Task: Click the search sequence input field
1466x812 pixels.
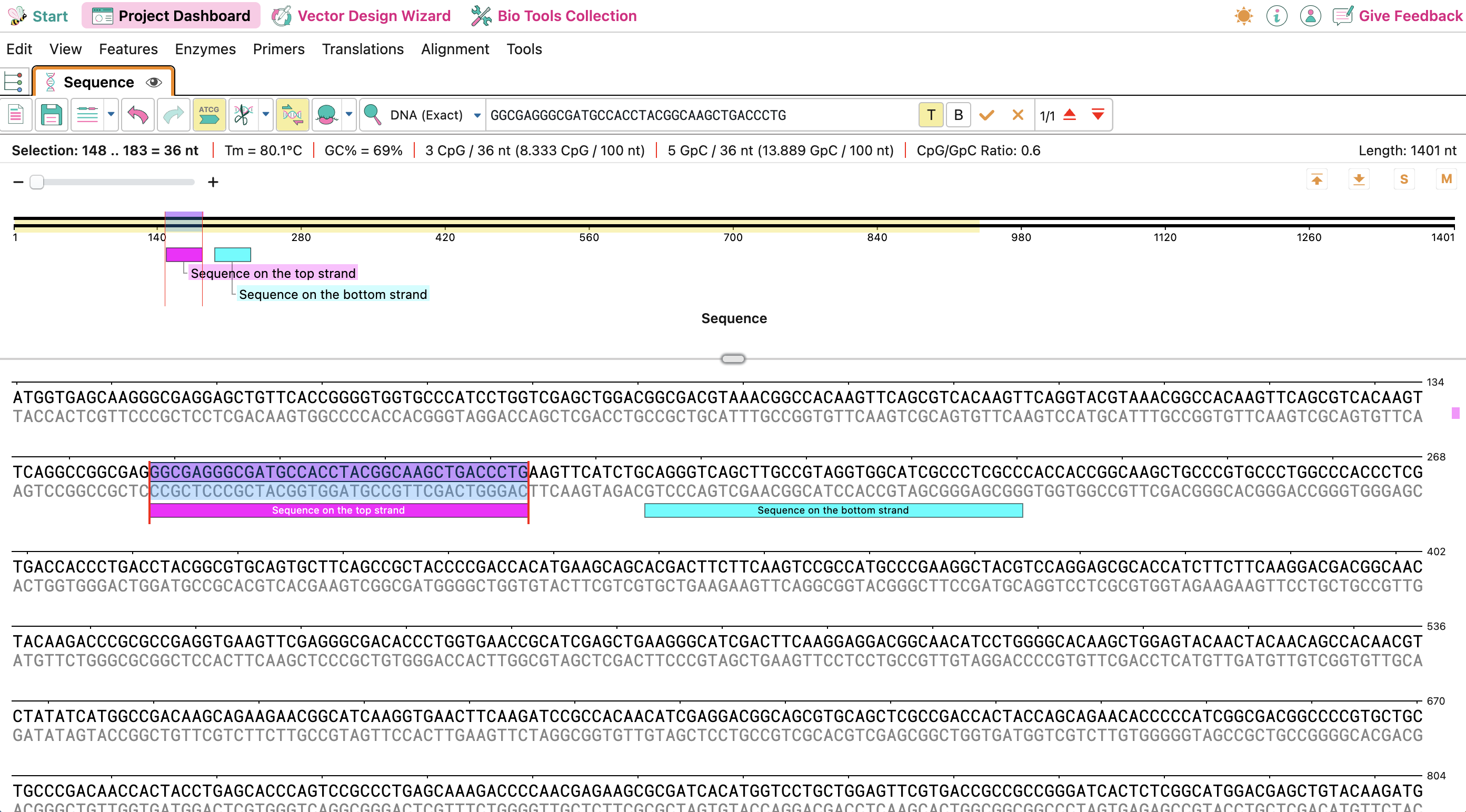Action: 700,116
